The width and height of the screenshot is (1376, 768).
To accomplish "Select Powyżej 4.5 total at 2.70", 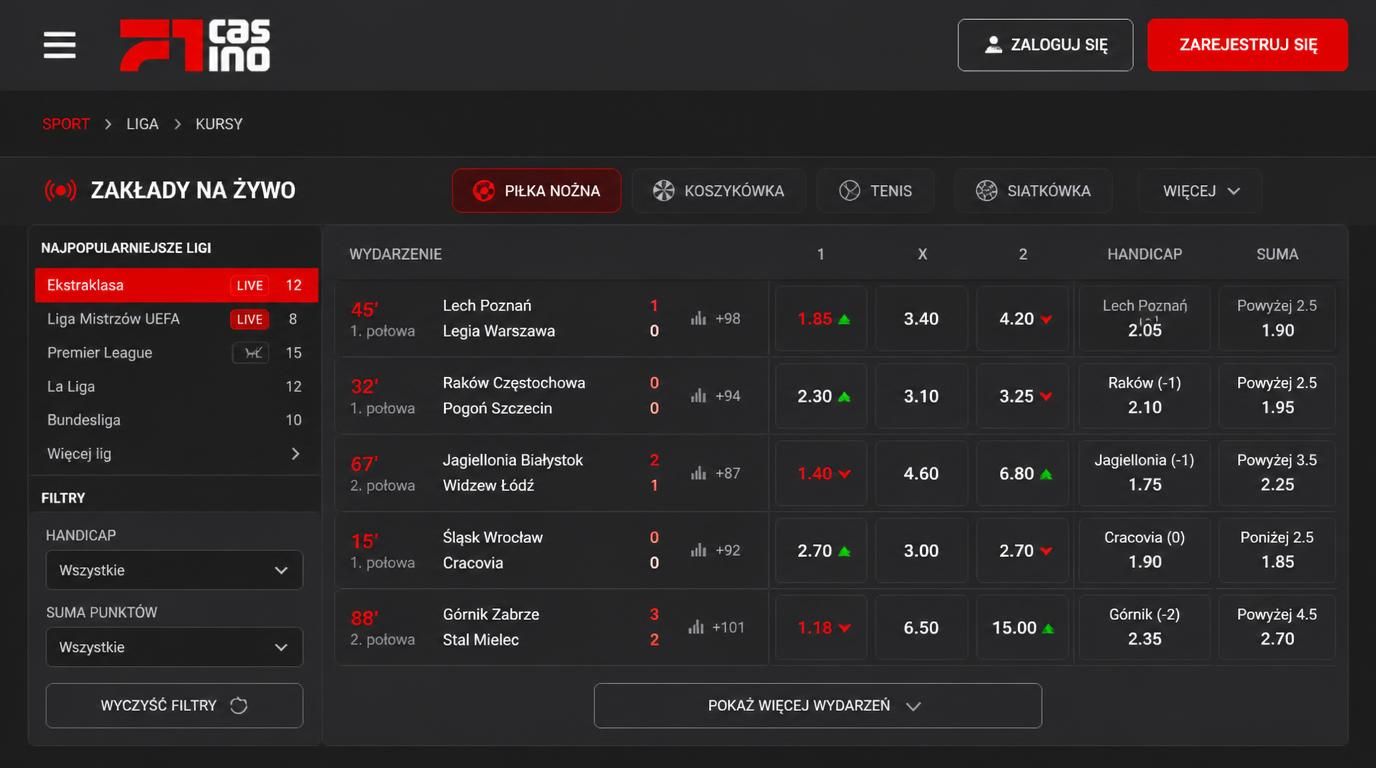I will pyautogui.click(x=1277, y=627).
